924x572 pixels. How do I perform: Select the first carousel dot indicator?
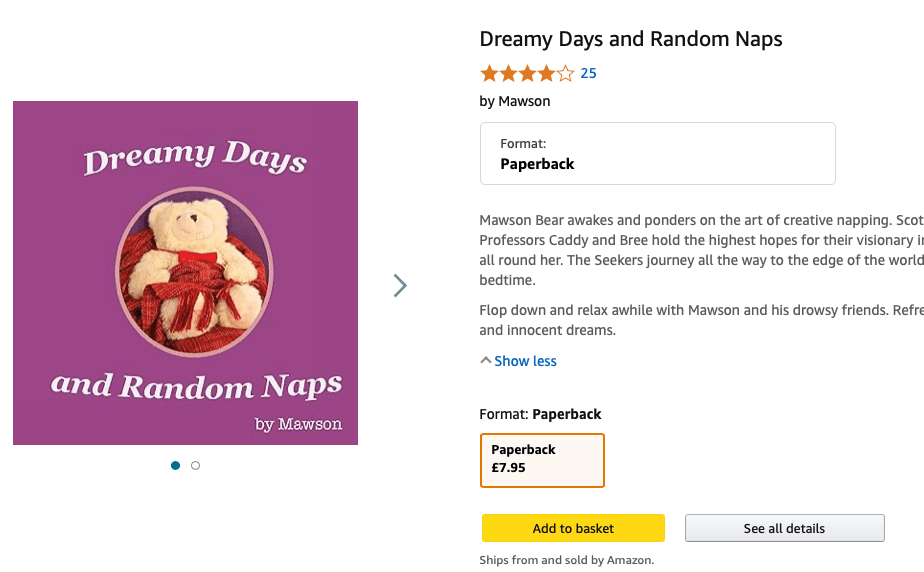[x=176, y=465]
